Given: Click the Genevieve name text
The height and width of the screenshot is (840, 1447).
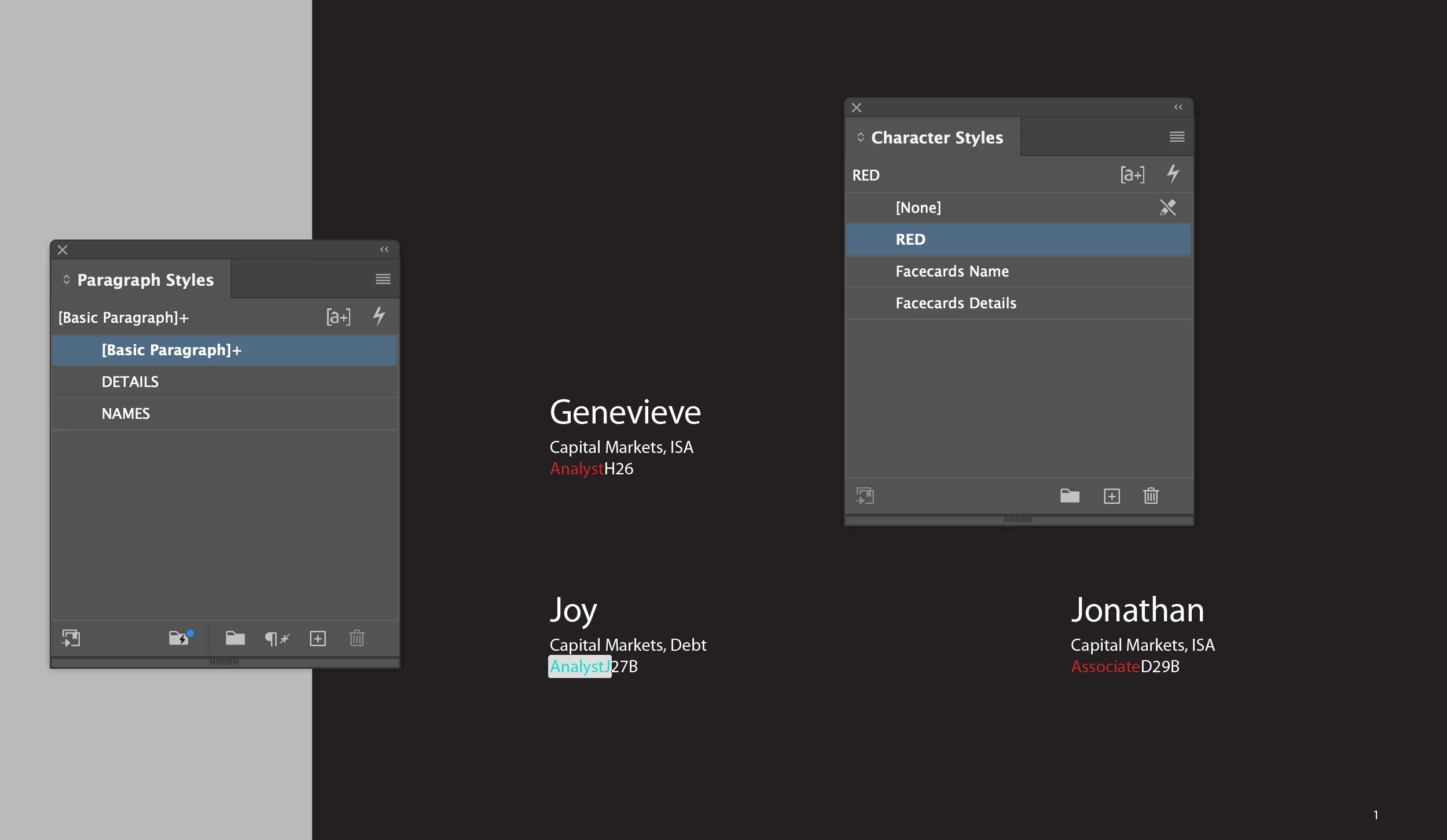Looking at the screenshot, I should click(625, 412).
